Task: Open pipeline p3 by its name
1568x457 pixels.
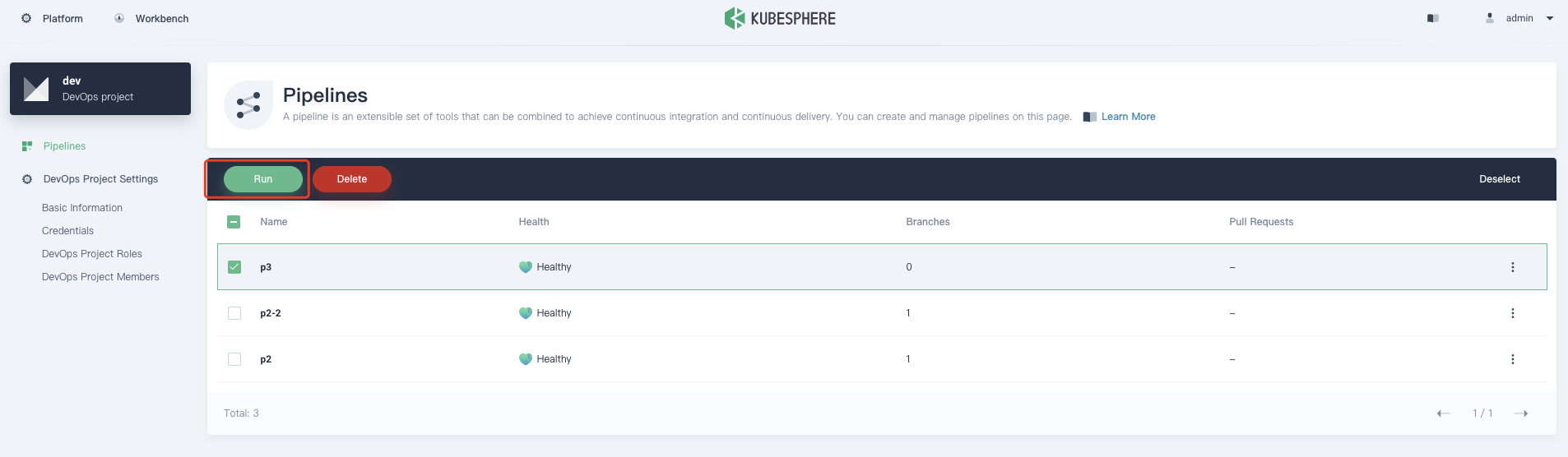Action: tap(266, 267)
